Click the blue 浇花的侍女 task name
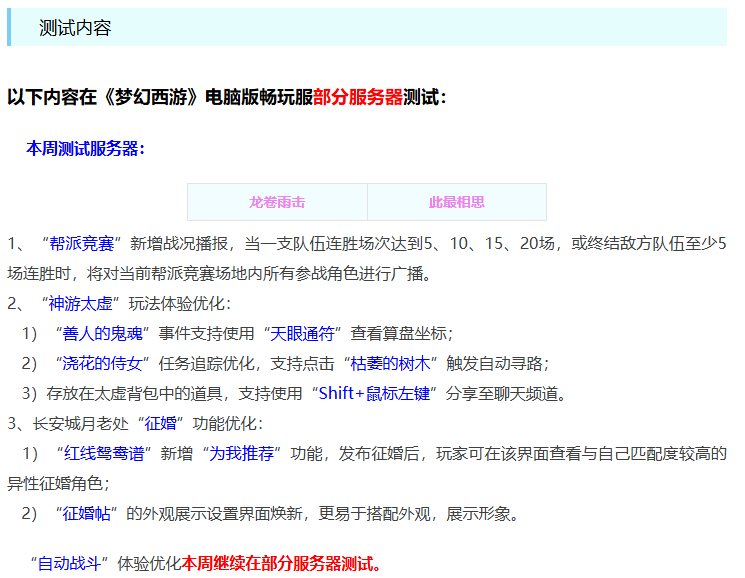Viewport: 745px width, 578px height. pyautogui.click(x=98, y=363)
